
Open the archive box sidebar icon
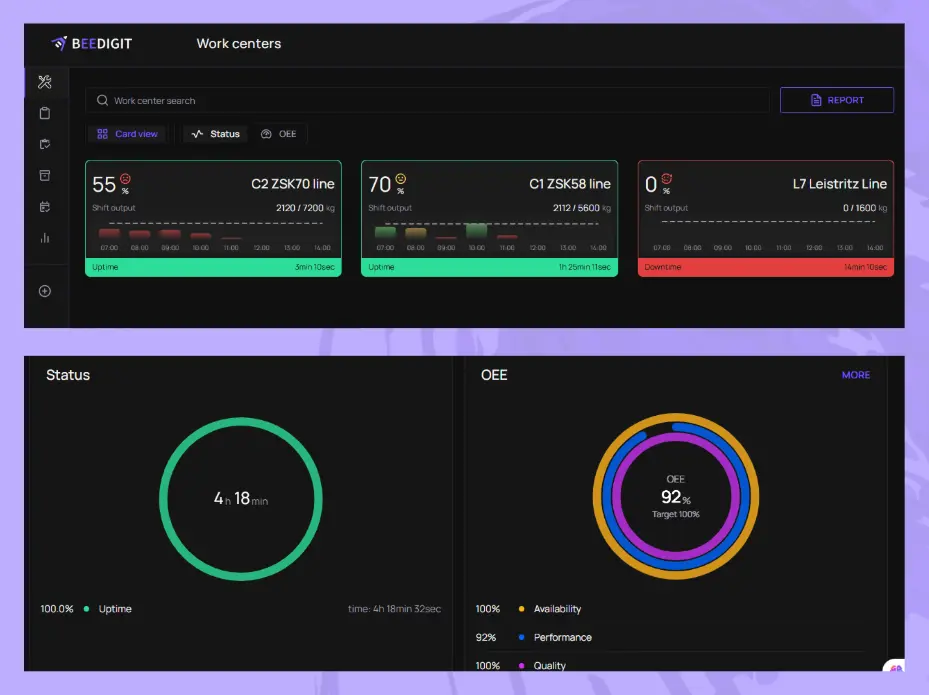pyautogui.click(x=45, y=175)
